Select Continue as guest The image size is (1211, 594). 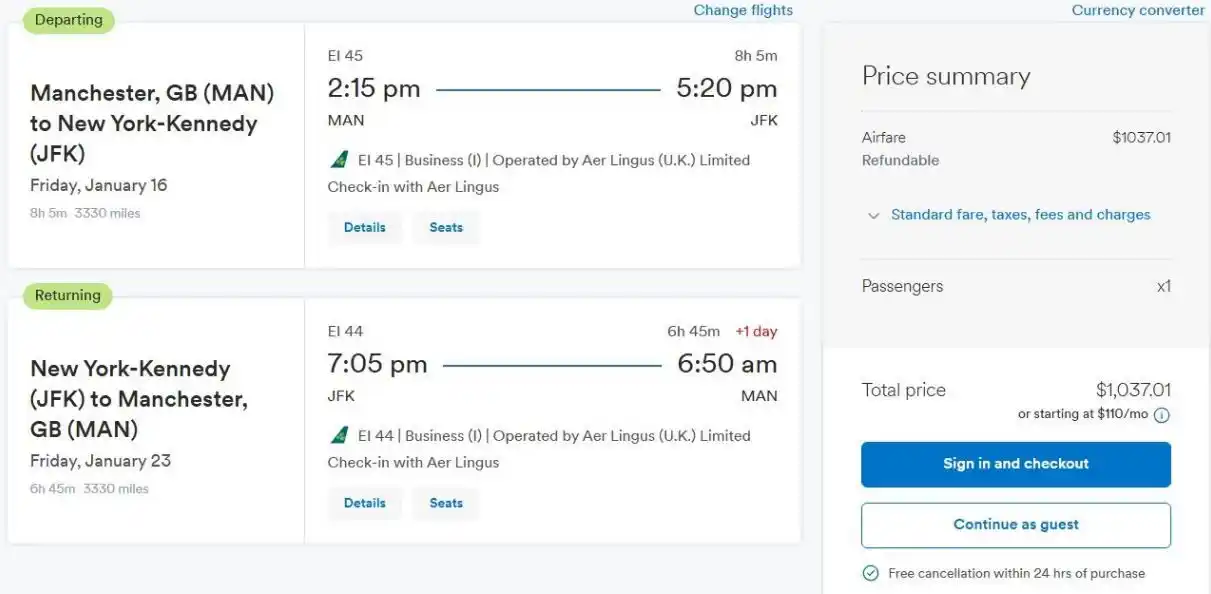[1016, 525]
